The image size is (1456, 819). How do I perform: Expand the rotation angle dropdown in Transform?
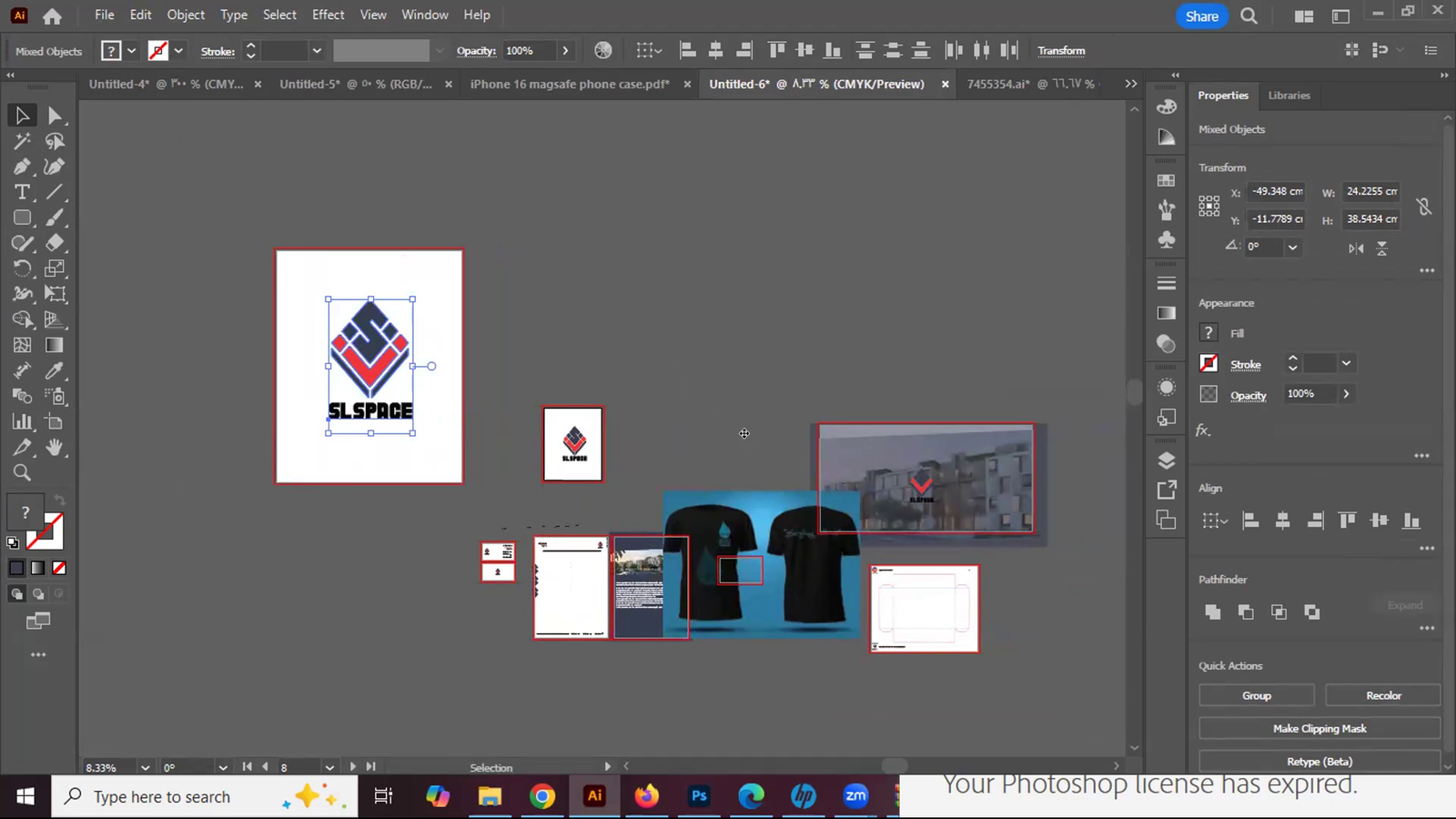(1292, 247)
